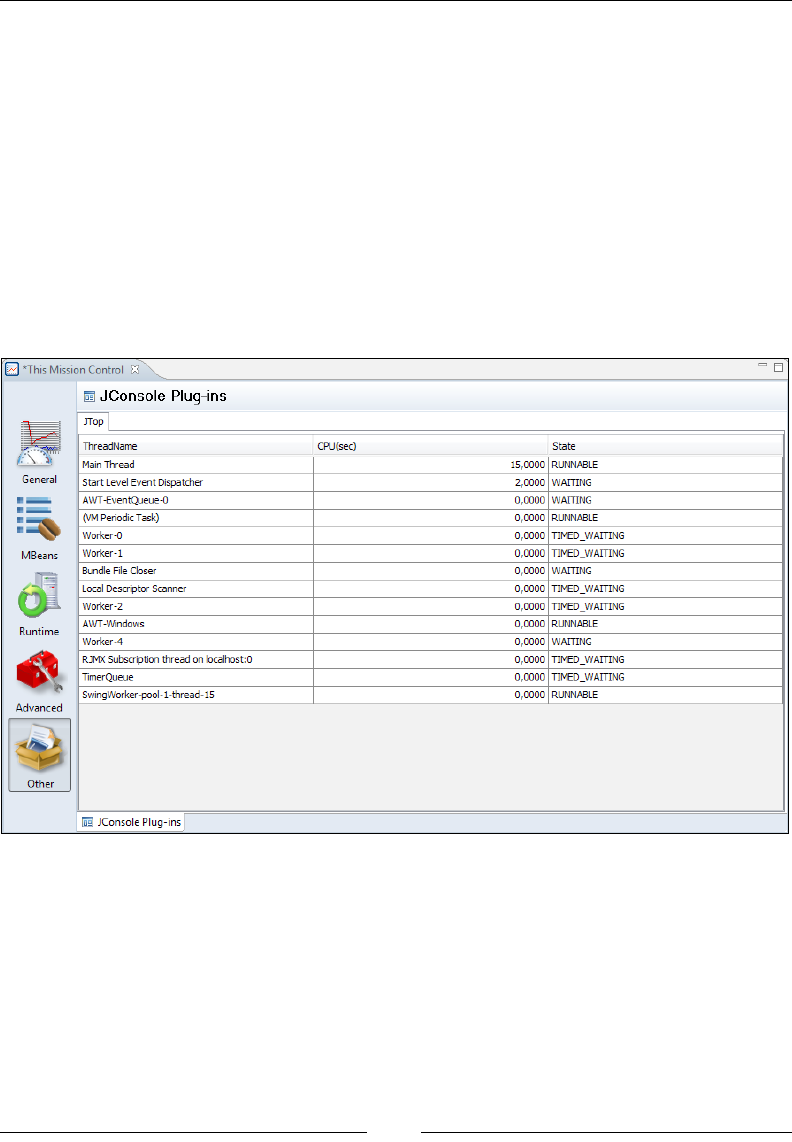Select the TimerQueue thread row
792x1142 pixels.
(431, 677)
